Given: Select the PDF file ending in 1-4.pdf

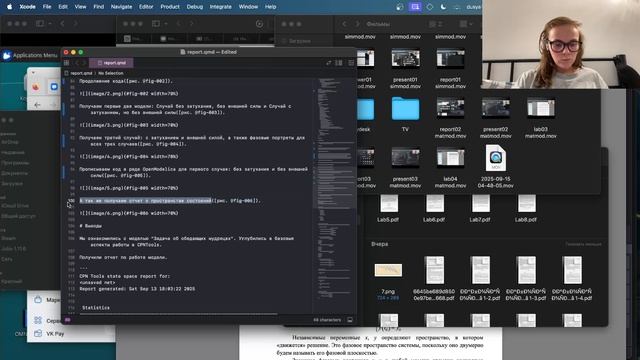Looking at the screenshot, I should click(x=572, y=270).
